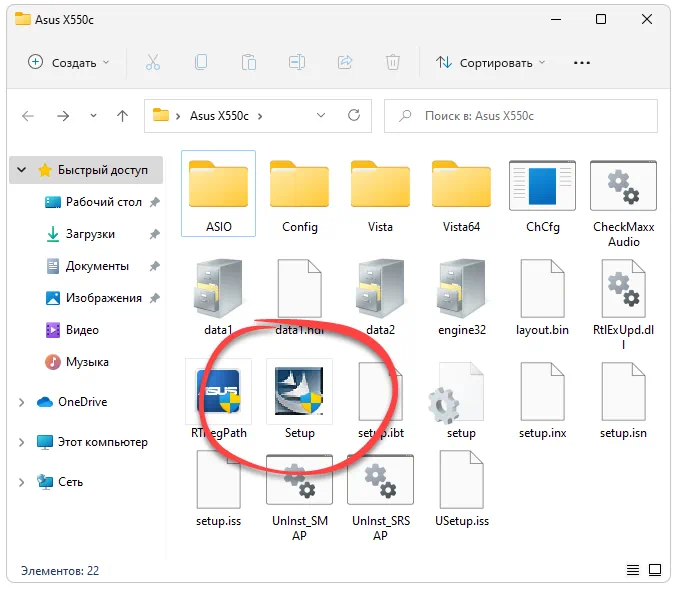Collapse the Быстрый доступ section
Viewport: 678px width, 591px height.
click(22, 170)
